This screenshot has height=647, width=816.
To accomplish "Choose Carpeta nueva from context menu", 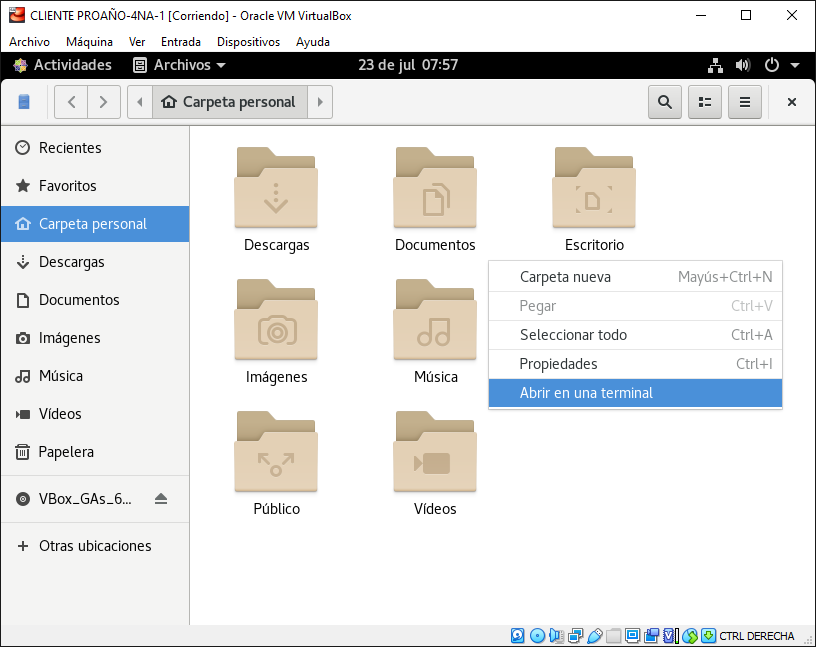I will [635, 277].
